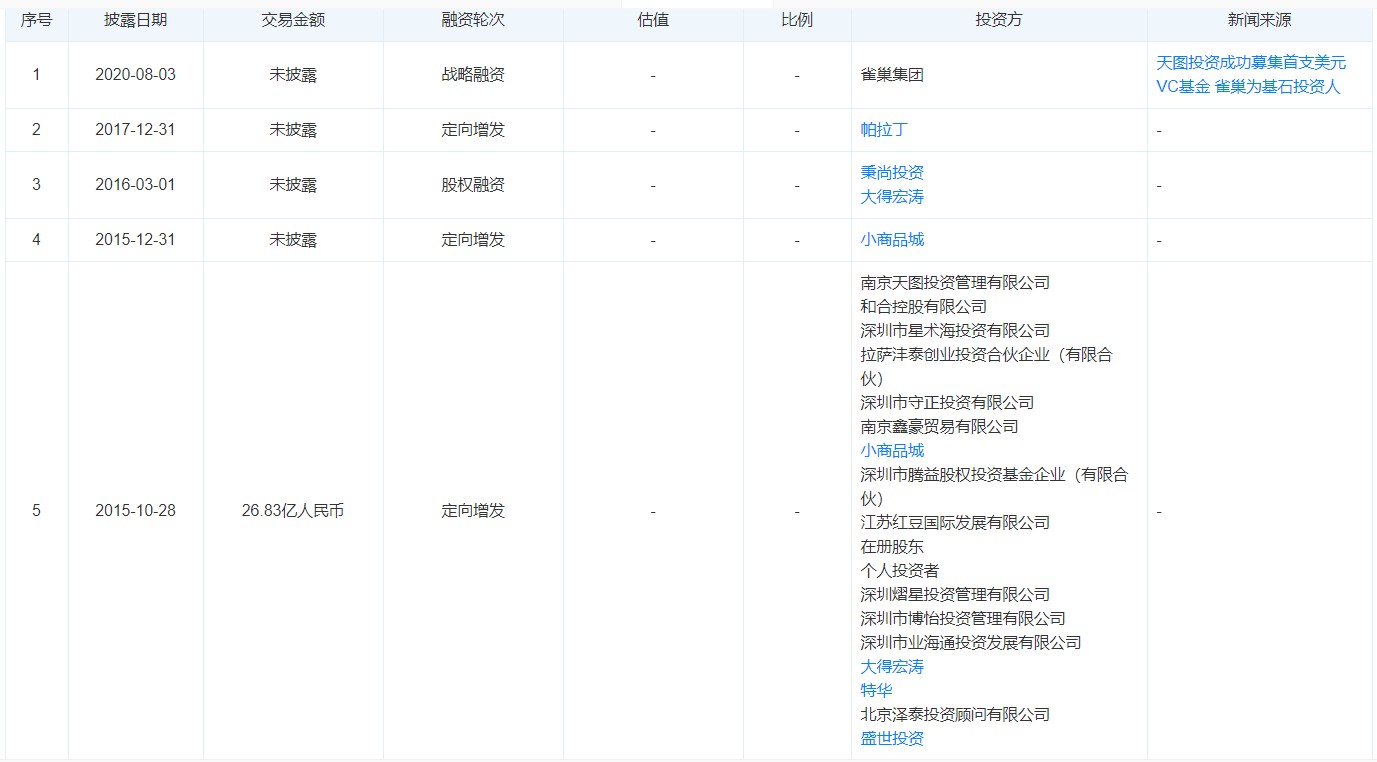Open 大得宏涛 in the 2015-10-28 investor list
This screenshot has width=1377, height=762.
click(892, 667)
